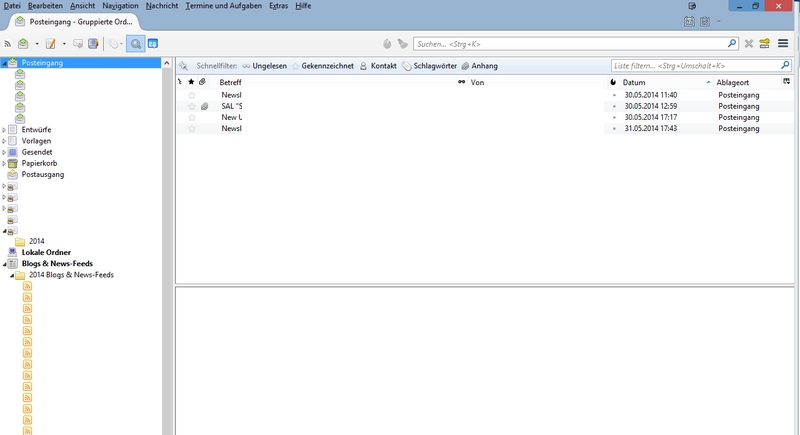Open the Calendar tab icon
The width and height of the screenshot is (800, 435).
point(689,21)
